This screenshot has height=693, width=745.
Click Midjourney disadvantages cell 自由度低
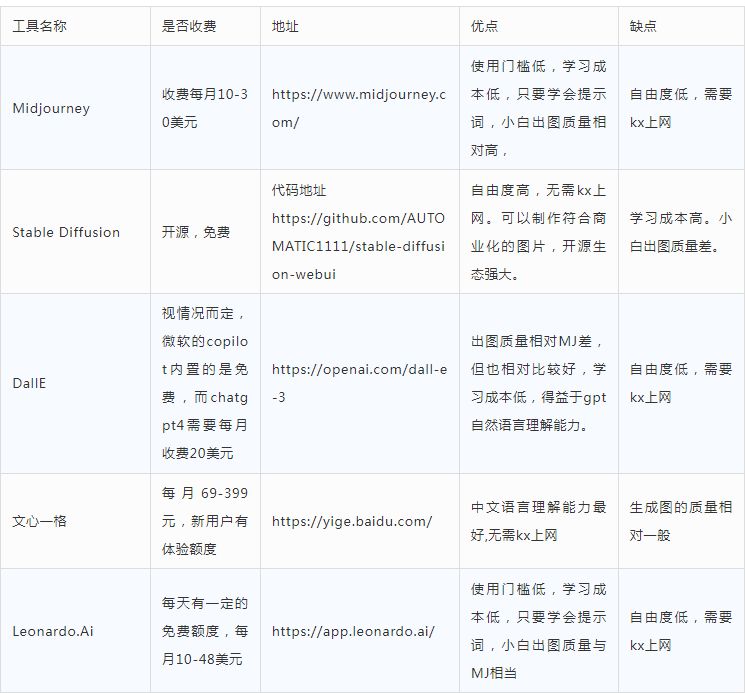[681, 108]
